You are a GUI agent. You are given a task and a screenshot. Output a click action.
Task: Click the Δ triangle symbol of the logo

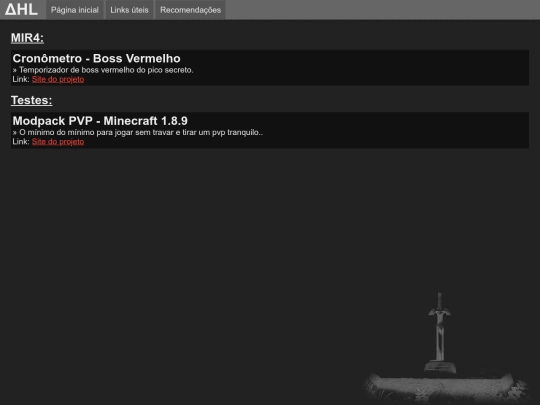click(x=10, y=9)
